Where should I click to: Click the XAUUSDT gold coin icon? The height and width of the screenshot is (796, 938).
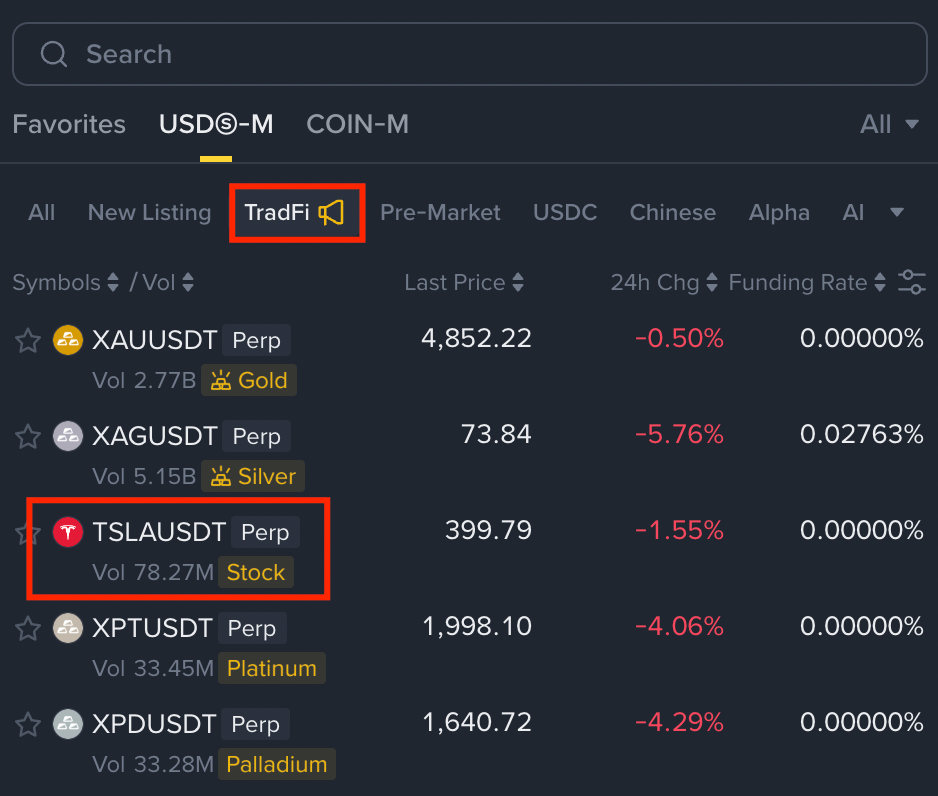67,340
